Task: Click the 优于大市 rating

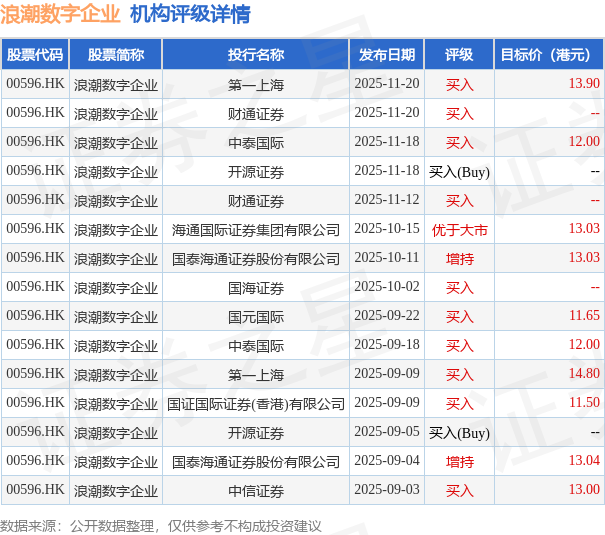Action: coord(460,230)
